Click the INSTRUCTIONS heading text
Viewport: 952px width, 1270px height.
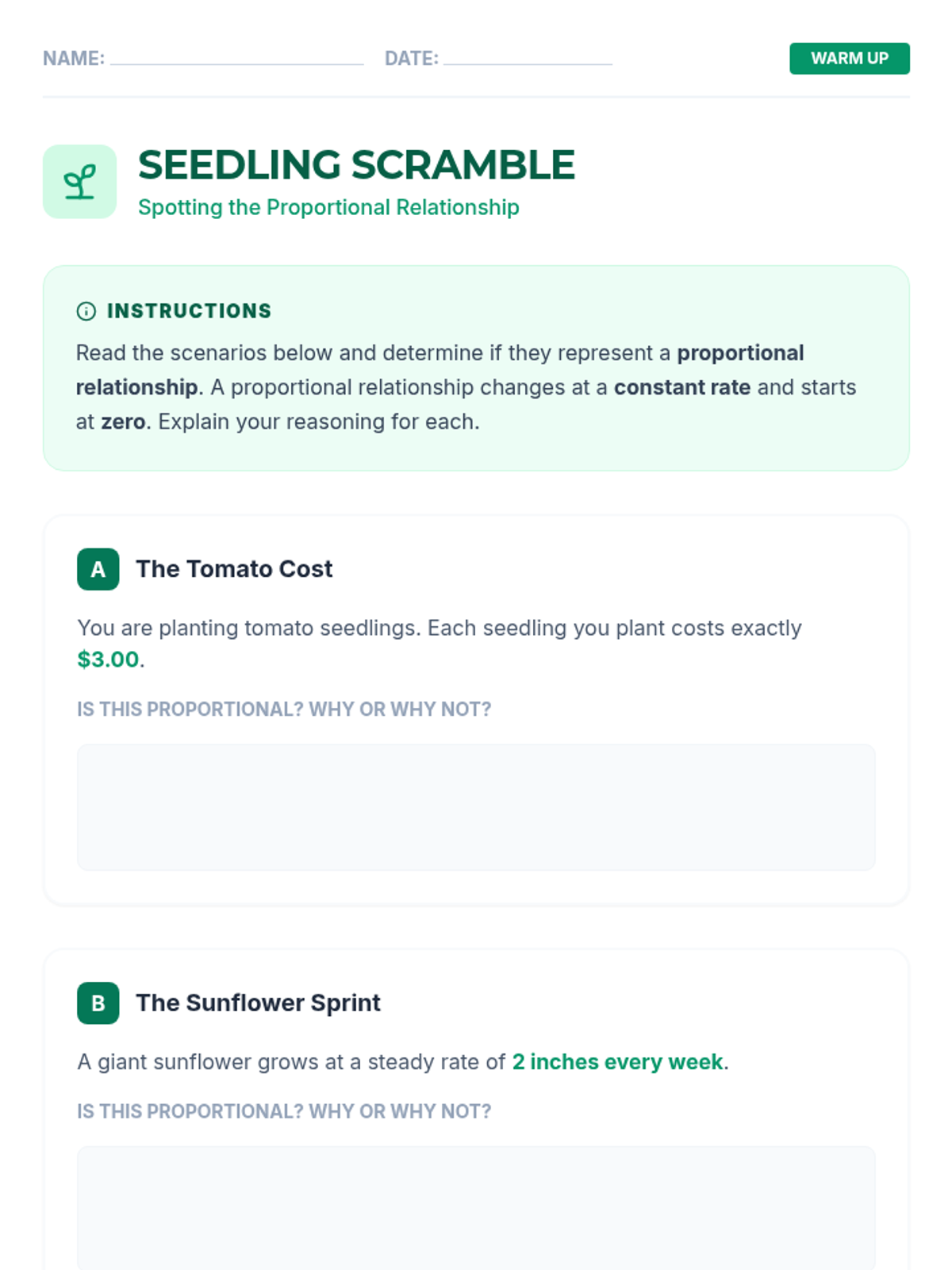(189, 311)
